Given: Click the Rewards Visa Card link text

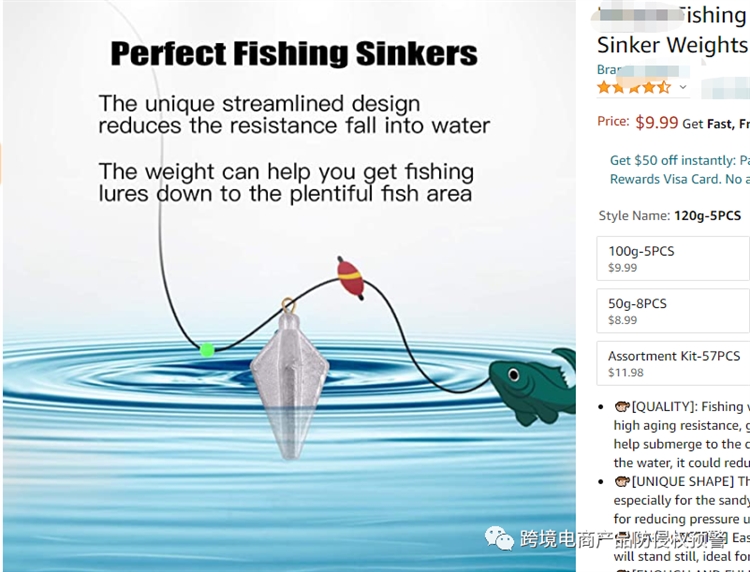Looking at the screenshot, I should point(665,179).
